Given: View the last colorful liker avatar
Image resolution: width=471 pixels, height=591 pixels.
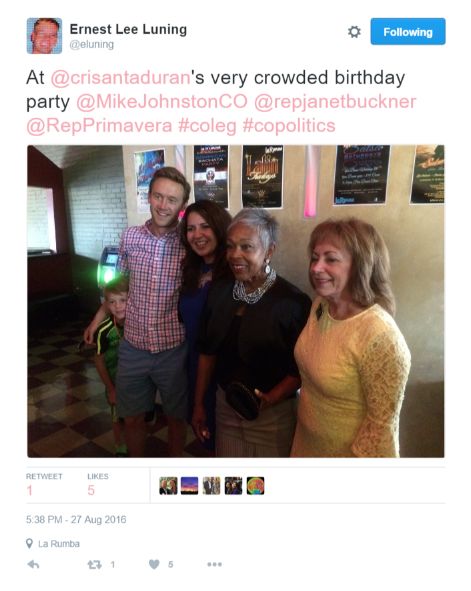Looking at the screenshot, I should [255, 485].
